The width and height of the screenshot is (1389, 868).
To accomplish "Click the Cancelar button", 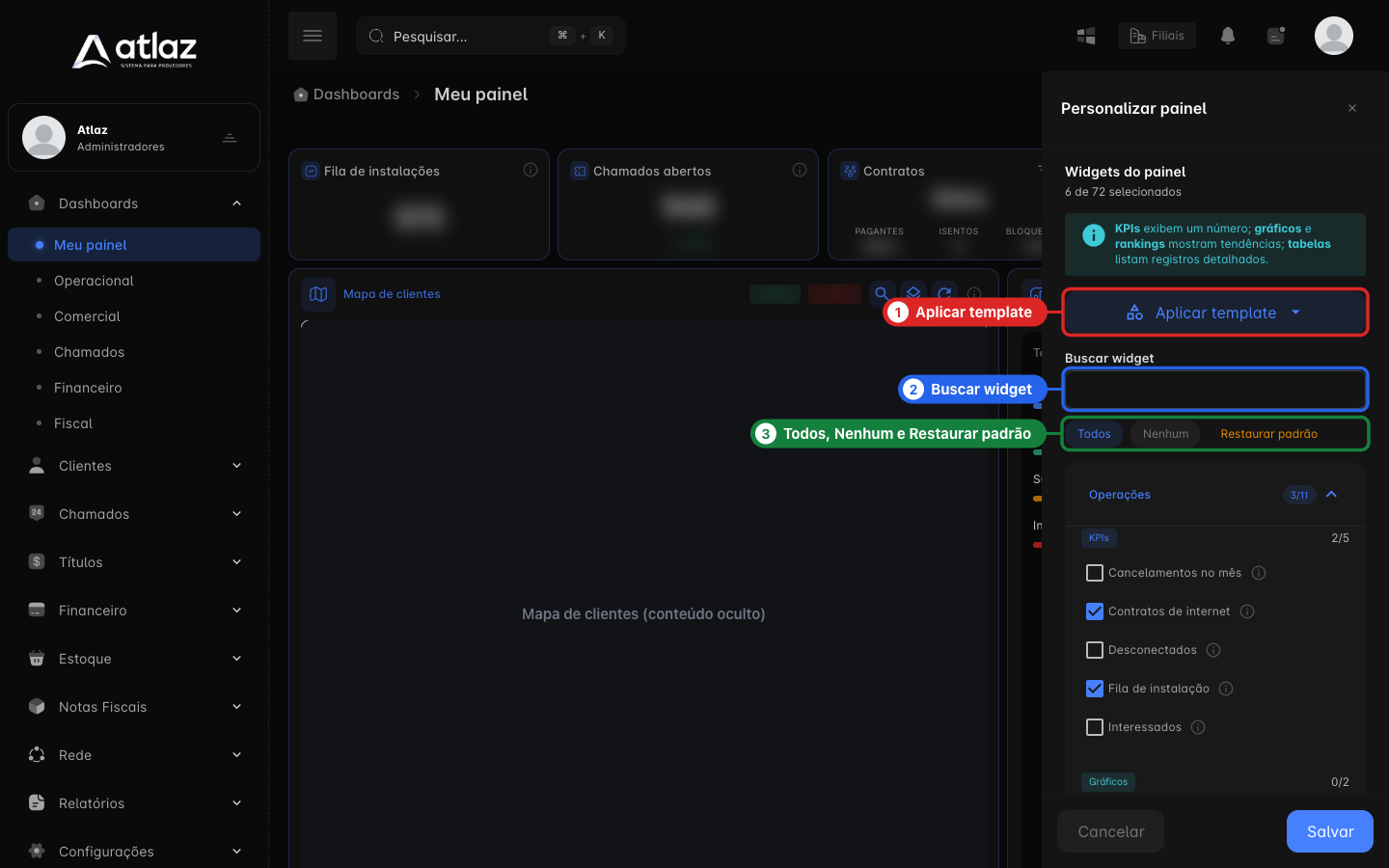I will click(1111, 831).
